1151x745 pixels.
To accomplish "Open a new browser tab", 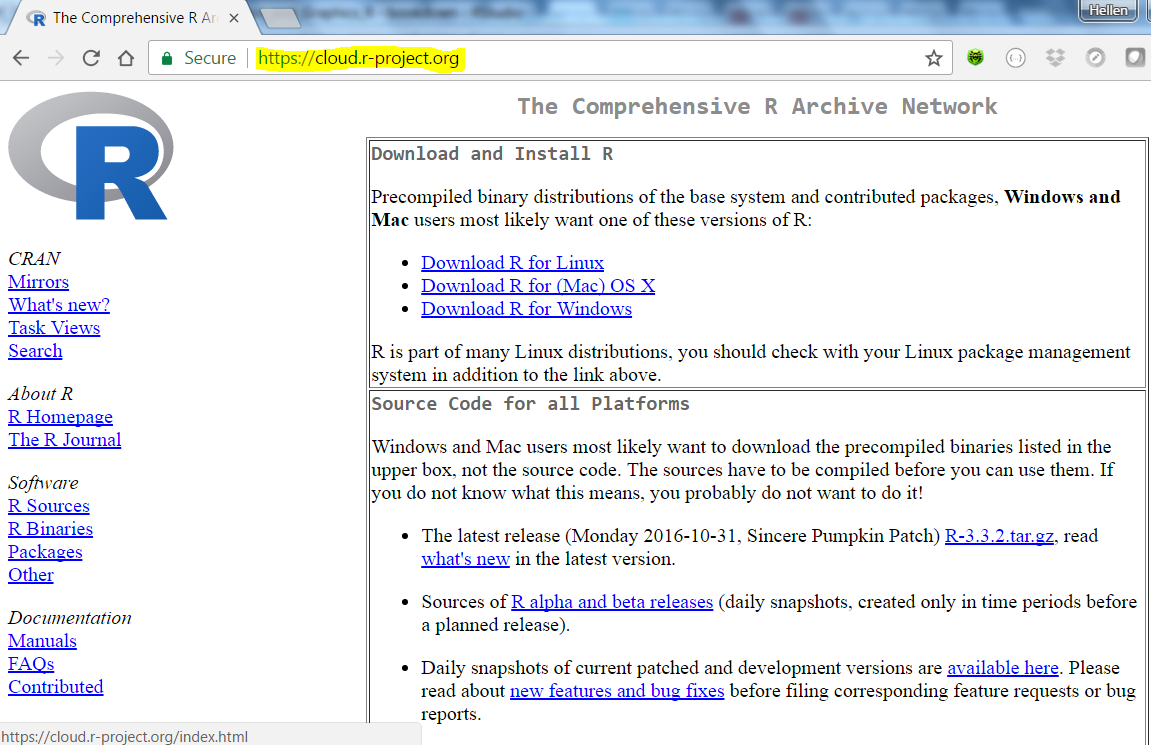I will (280, 18).
